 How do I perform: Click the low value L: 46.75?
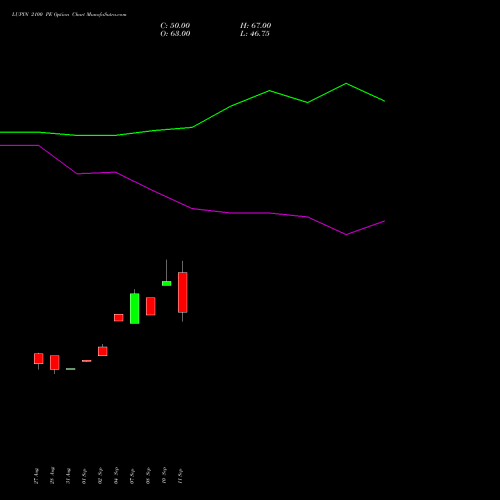[x=255, y=34]
